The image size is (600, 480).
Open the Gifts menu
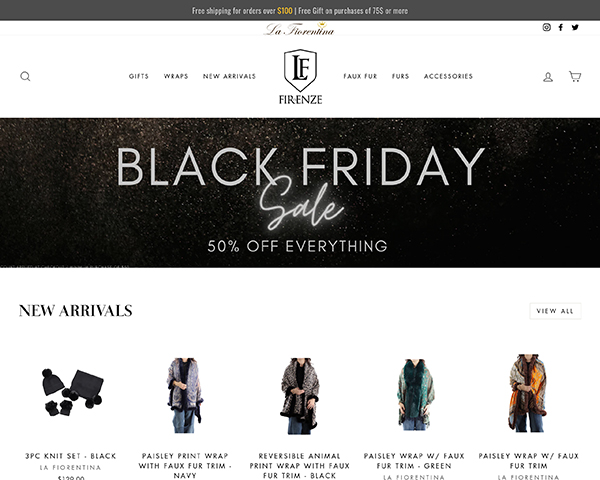139,76
